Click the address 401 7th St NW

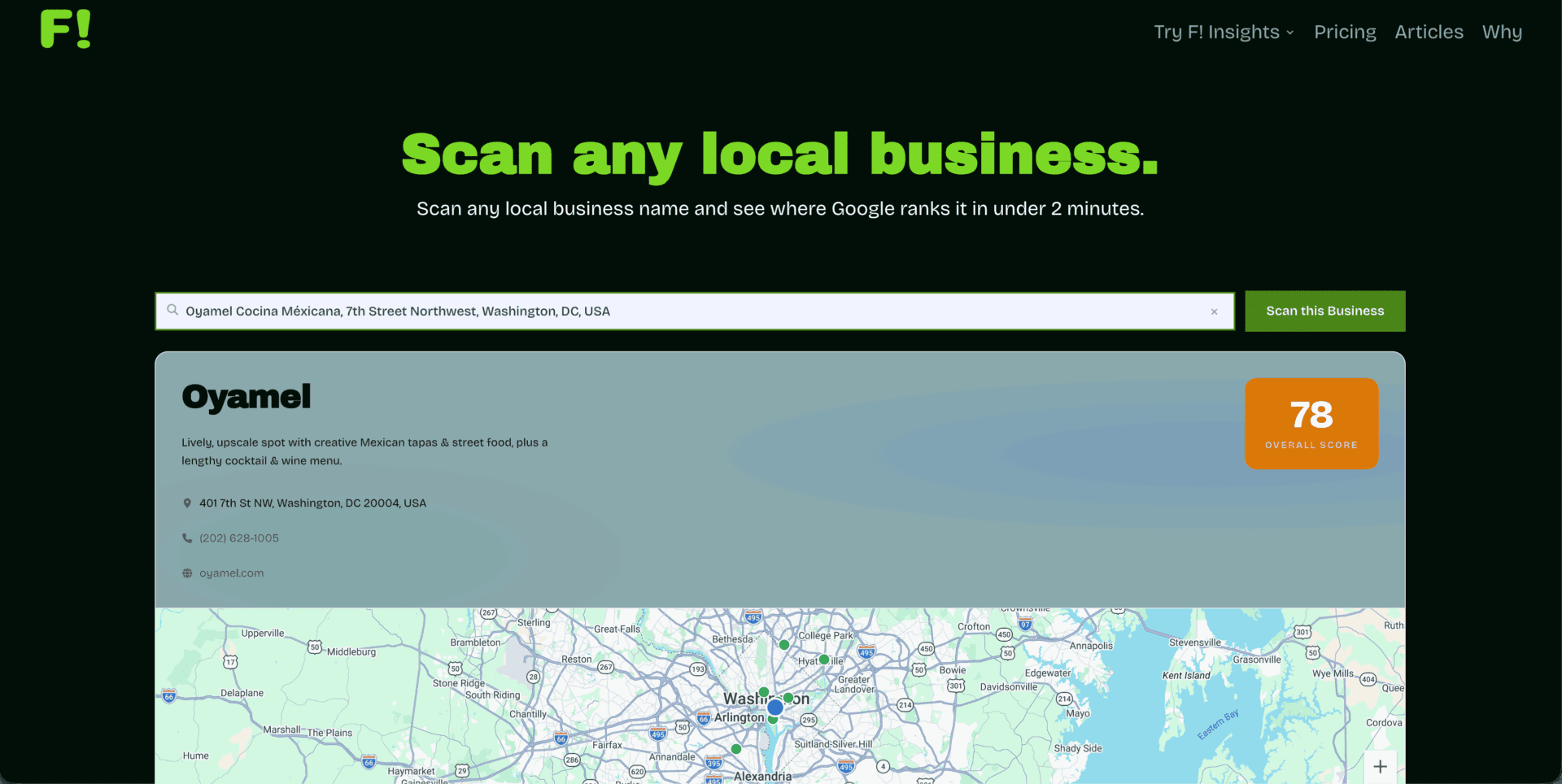coord(312,503)
